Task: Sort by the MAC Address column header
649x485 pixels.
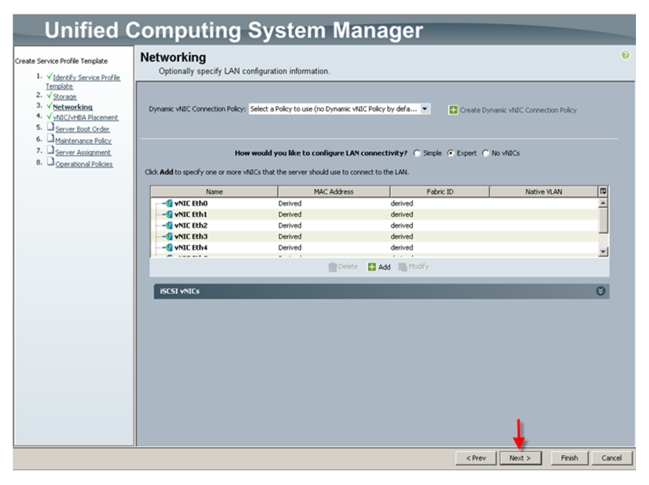Action: (334, 192)
